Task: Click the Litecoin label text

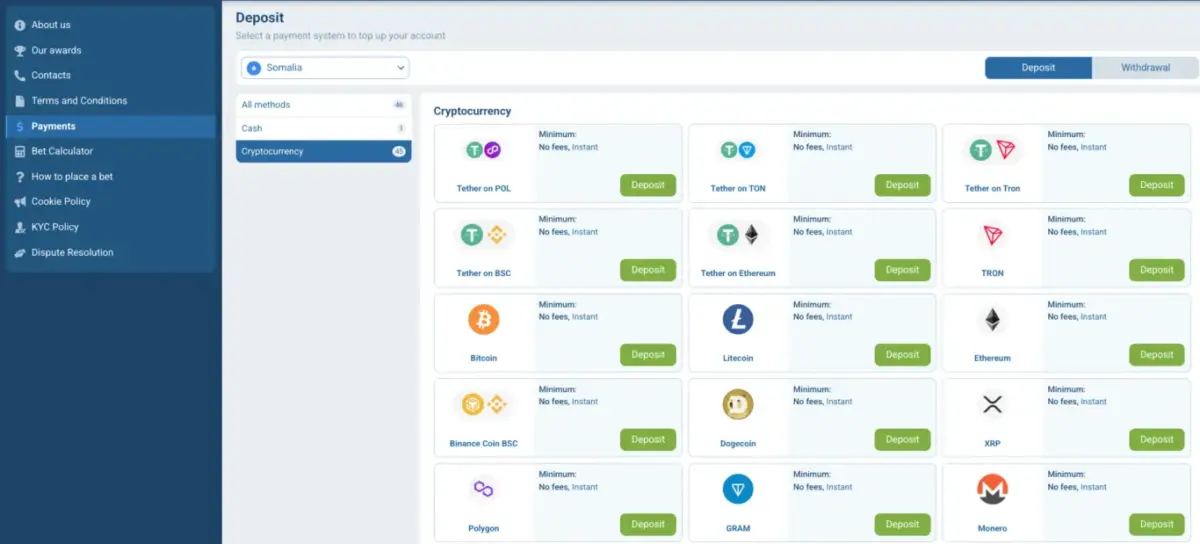Action: point(738,358)
